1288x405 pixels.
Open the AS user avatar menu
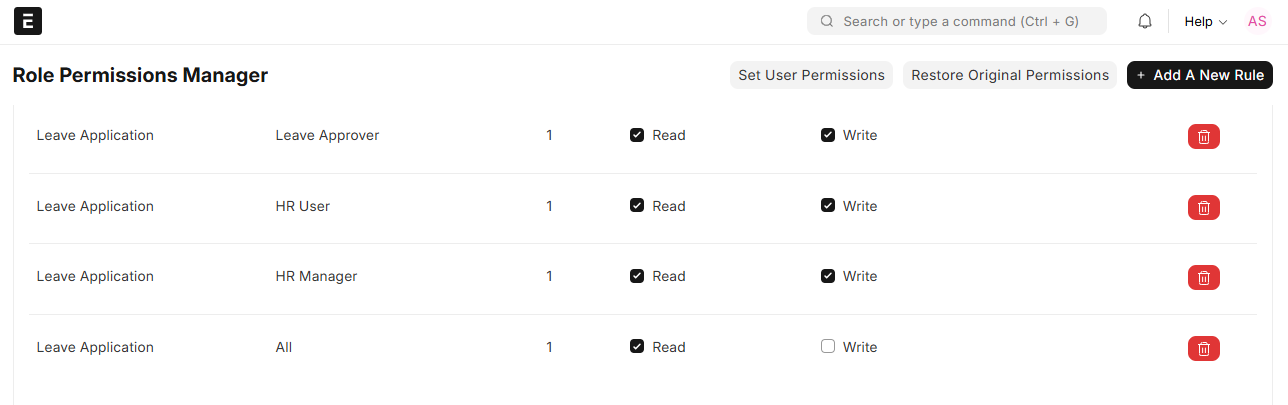tap(1257, 21)
